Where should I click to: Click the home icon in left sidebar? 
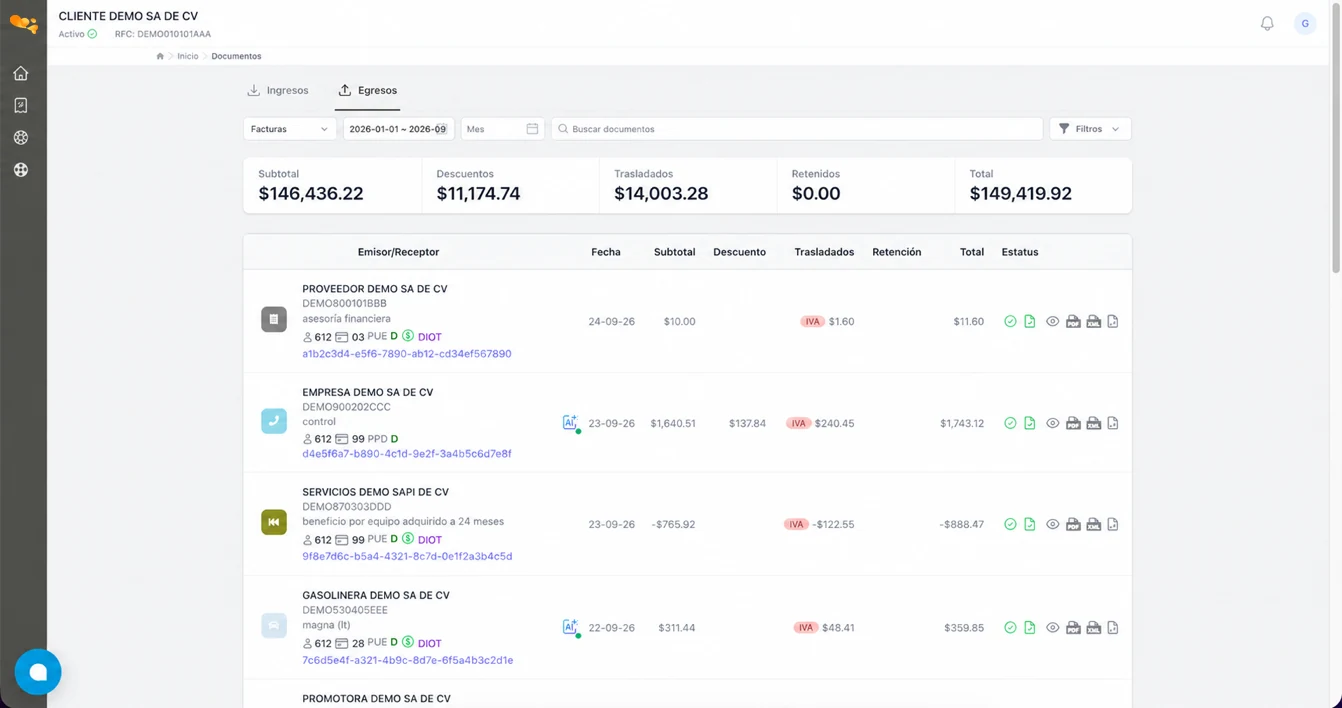click(x=21, y=73)
